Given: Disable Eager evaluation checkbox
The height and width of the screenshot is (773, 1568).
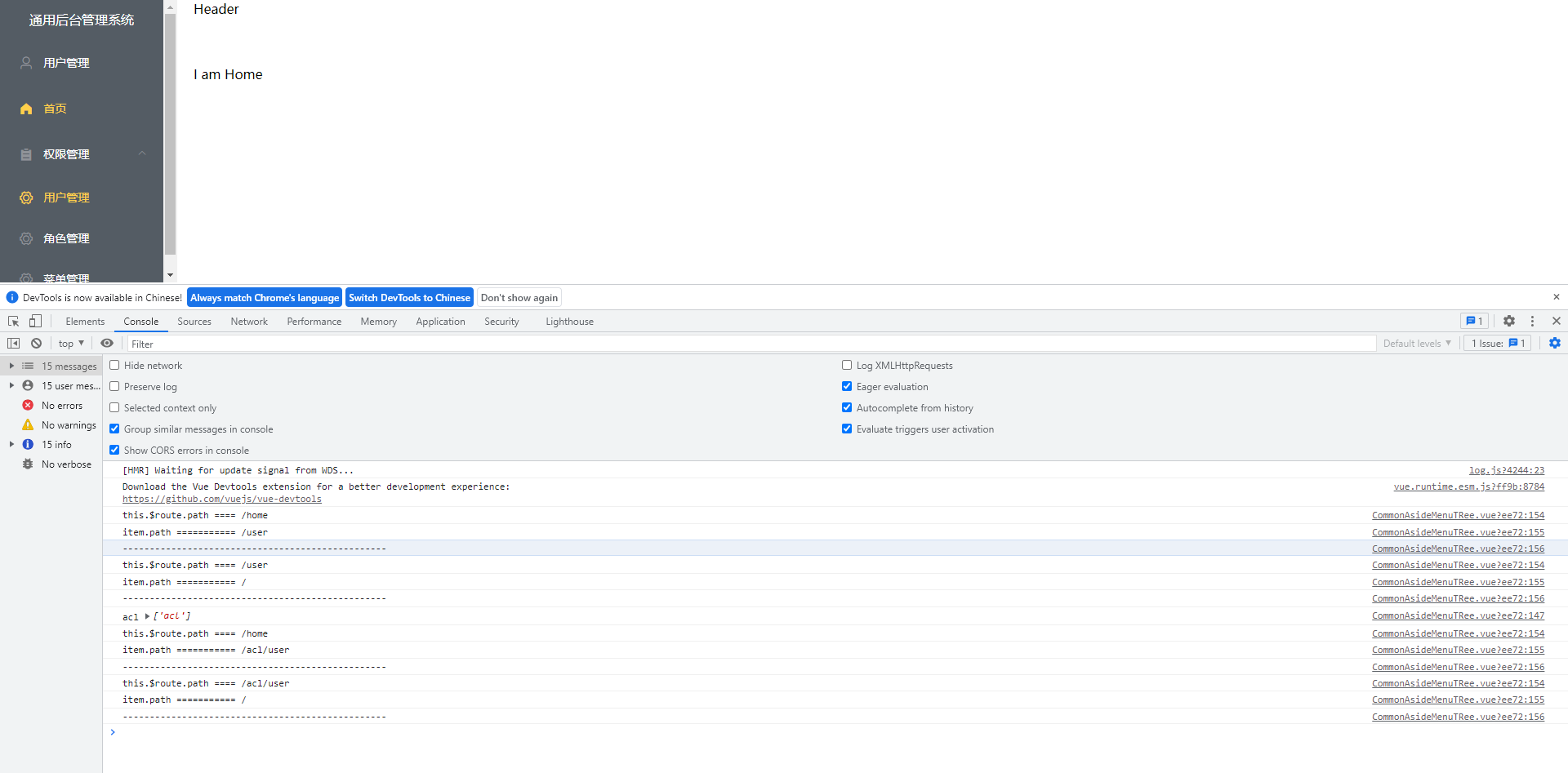Looking at the screenshot, I should tap(847, 386).
